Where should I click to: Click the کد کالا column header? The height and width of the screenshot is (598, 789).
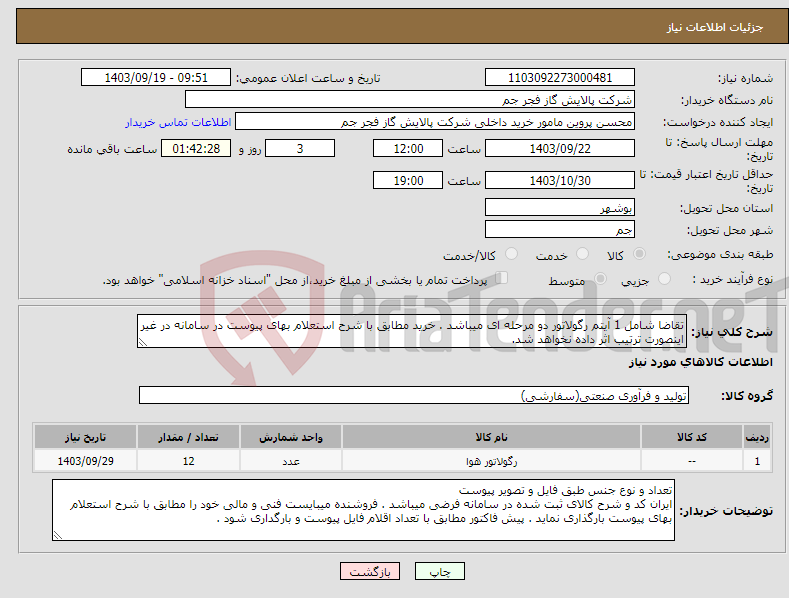click(692, 437)
